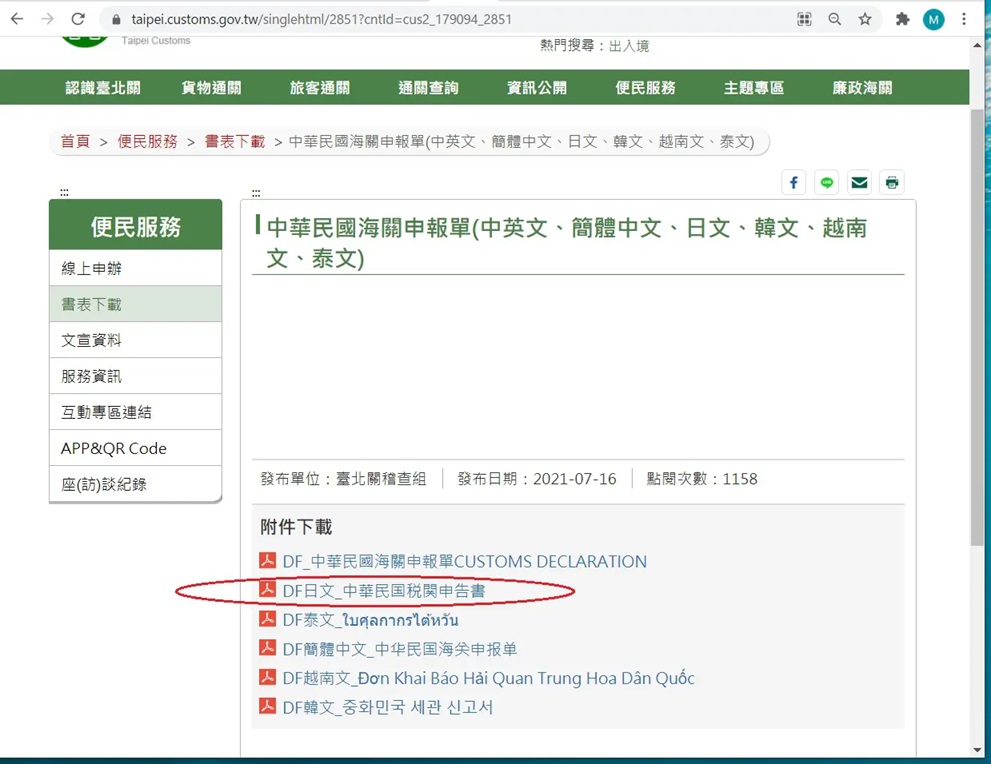This screenshot has width=991, height=764.
Task: Click the print page icon
Action: [892, 182]
